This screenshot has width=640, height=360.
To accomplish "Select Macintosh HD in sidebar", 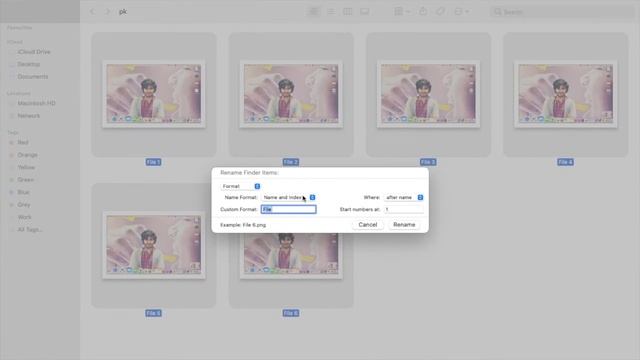I will click(36, 103).
